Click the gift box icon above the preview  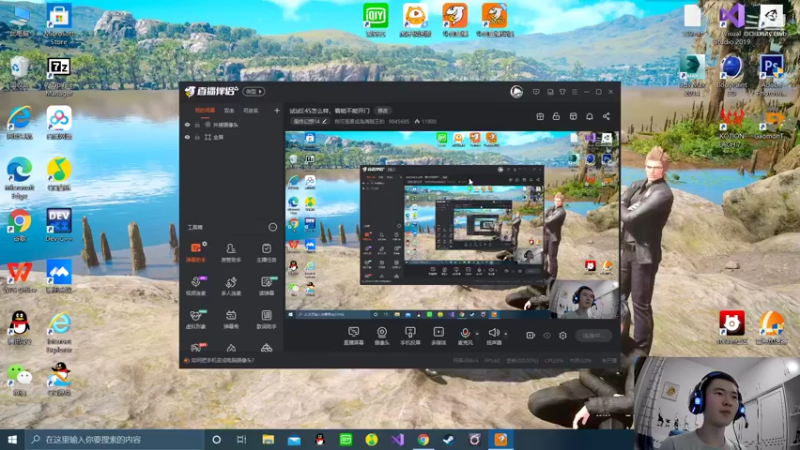click(540, 116)
